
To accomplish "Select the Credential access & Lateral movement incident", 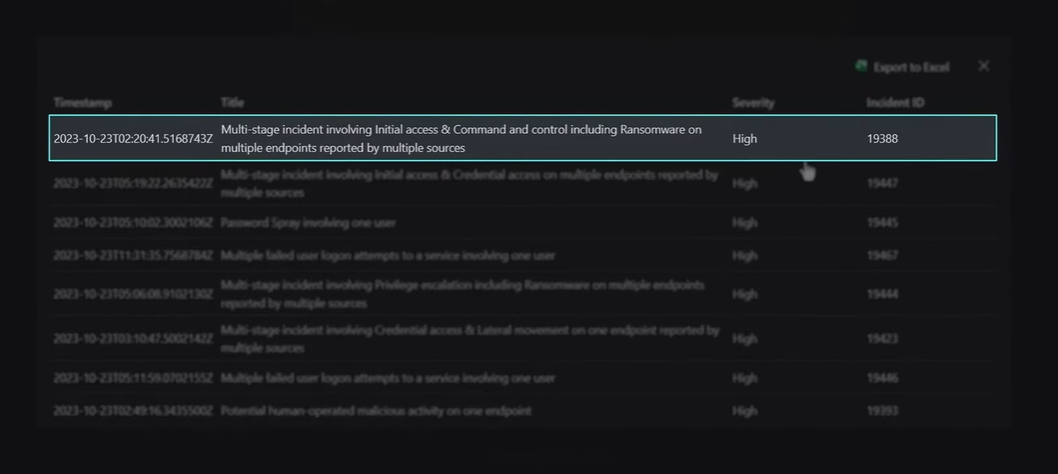I will pyautogui.click(x=469, y=338).
